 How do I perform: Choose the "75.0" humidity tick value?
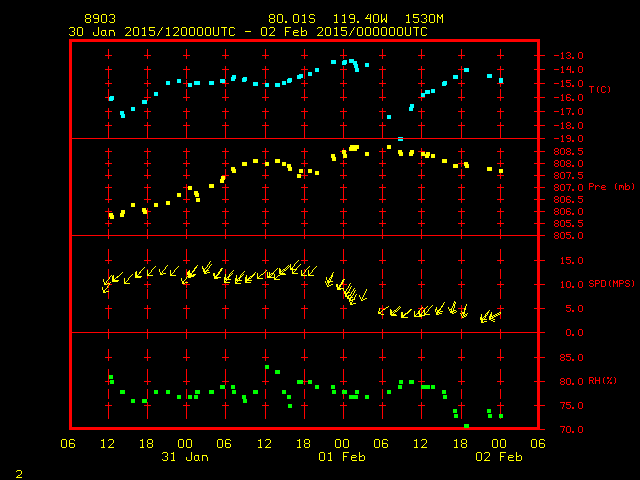[571, 406]
